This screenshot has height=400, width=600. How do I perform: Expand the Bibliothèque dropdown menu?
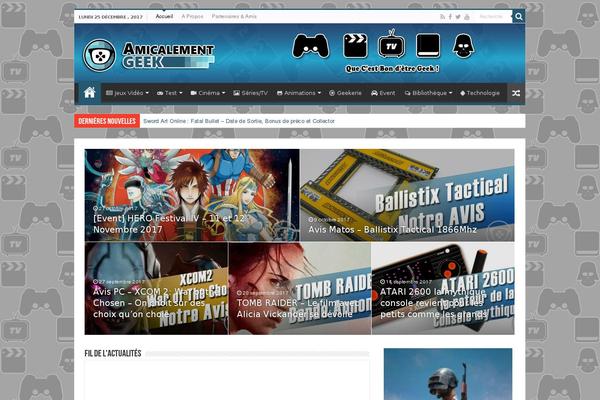click(428, 93)
